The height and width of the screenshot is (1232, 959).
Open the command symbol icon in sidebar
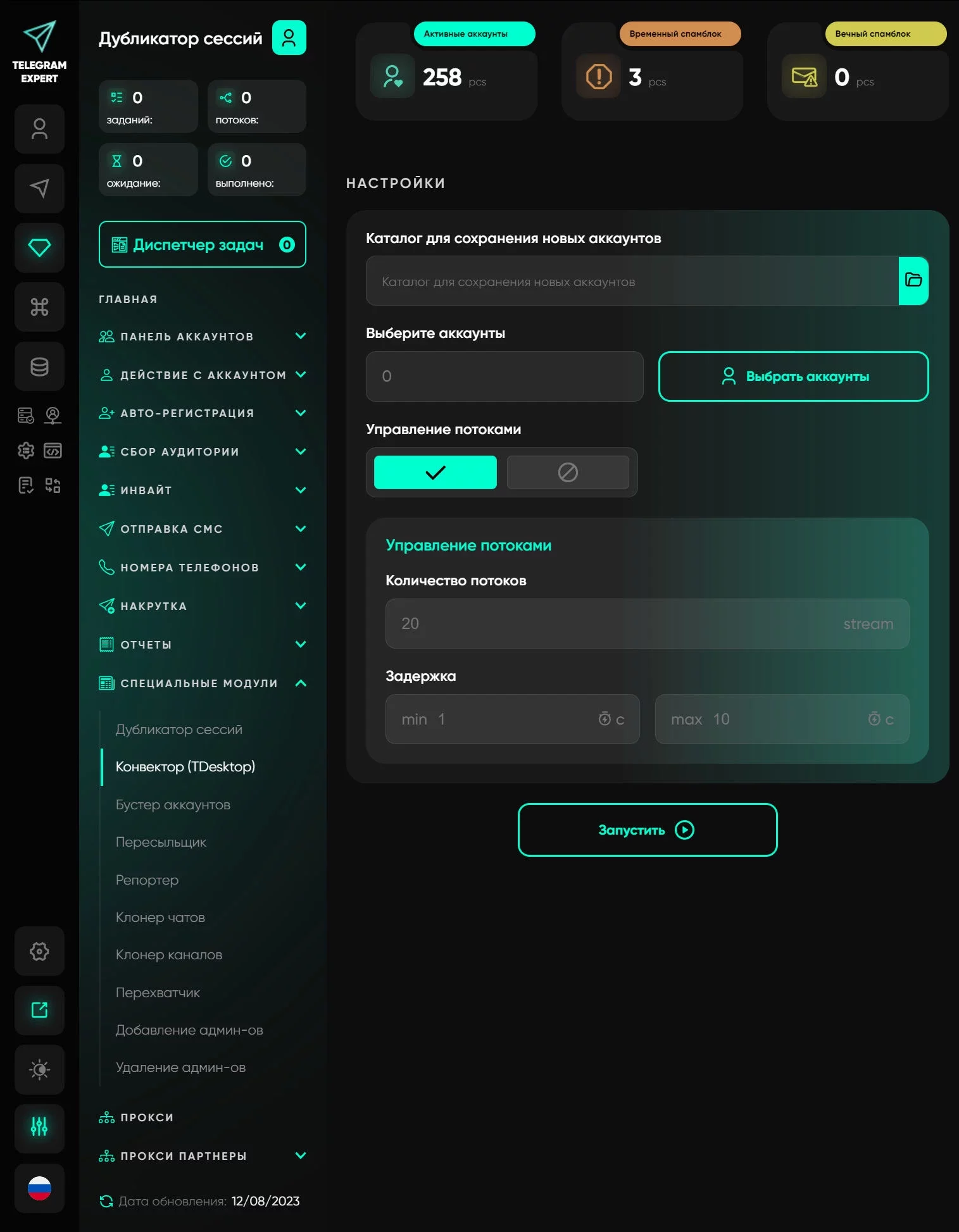click(39, 307)
